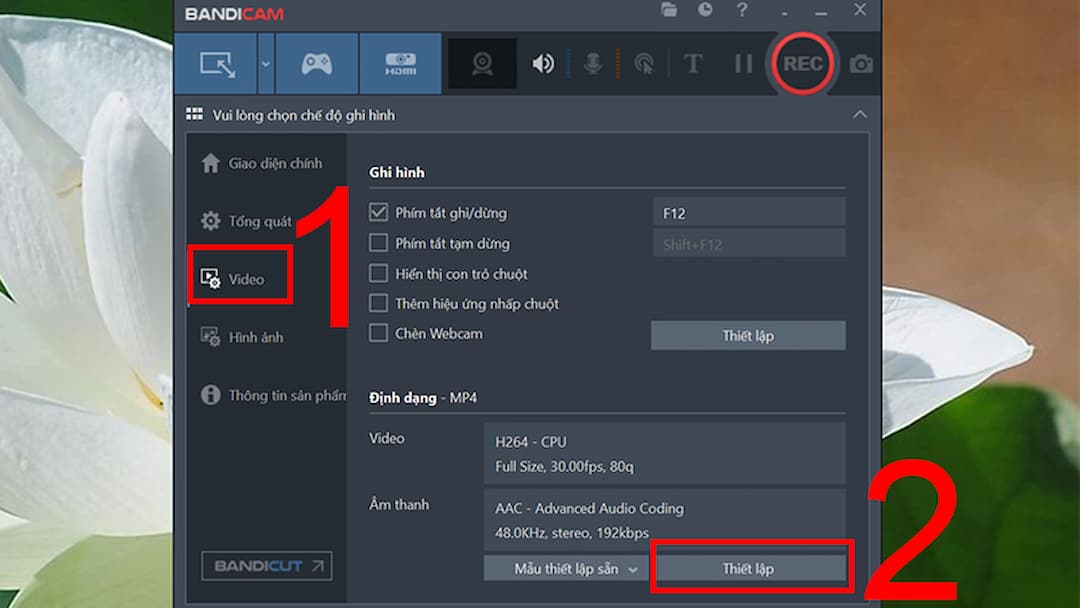This screenshot has height=608, width=1080.
Task: Toggle the microphone icon
Action: tap(592, 64)
